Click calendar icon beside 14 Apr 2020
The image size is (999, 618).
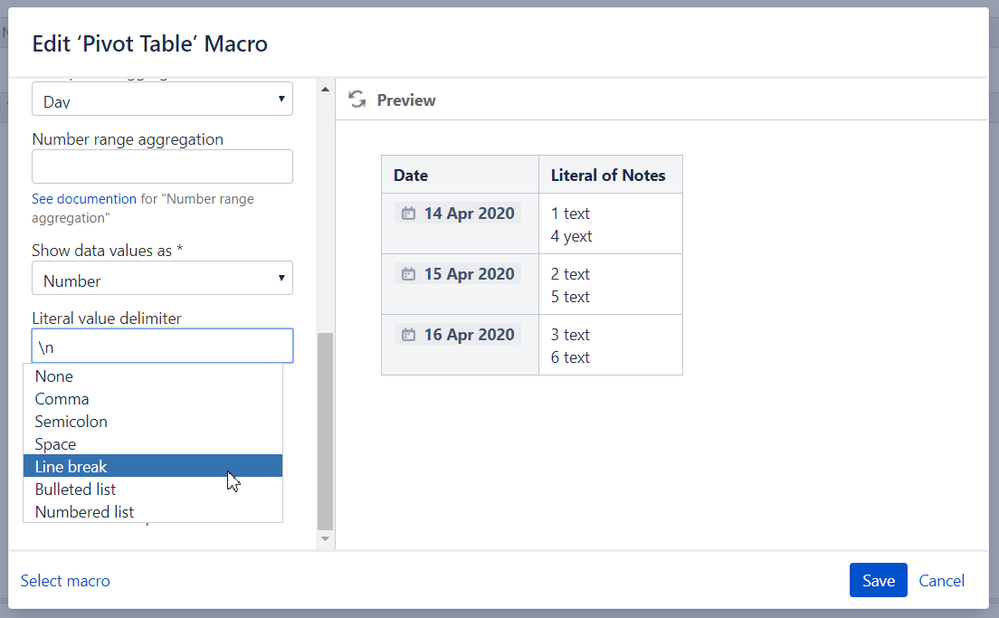pos(408,213)
